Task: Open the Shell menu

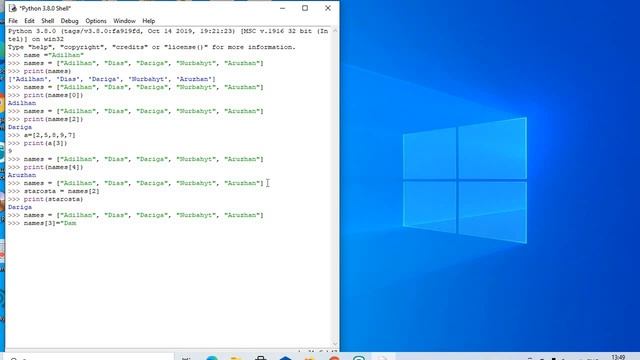Action: pos(47,21)
